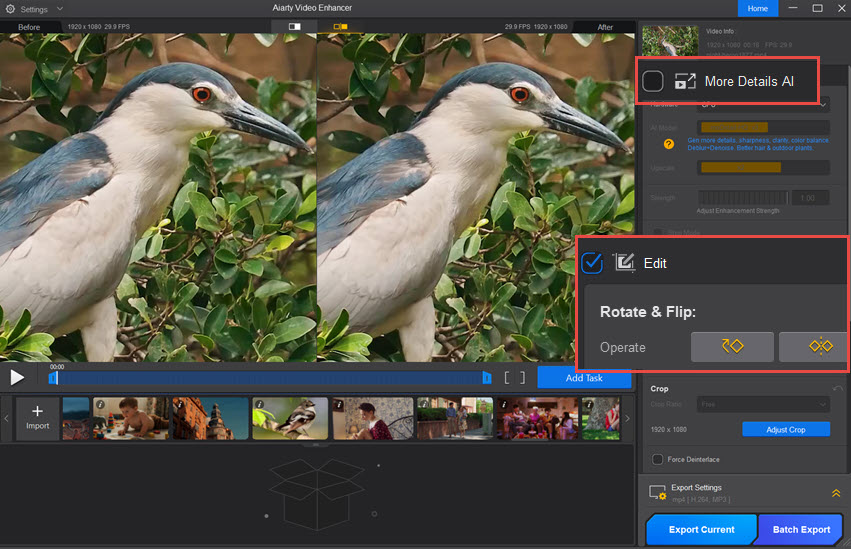Open info icon on small bird thumbnail
This screenshot has height=549, width=851.
click(x=259, y=404)
